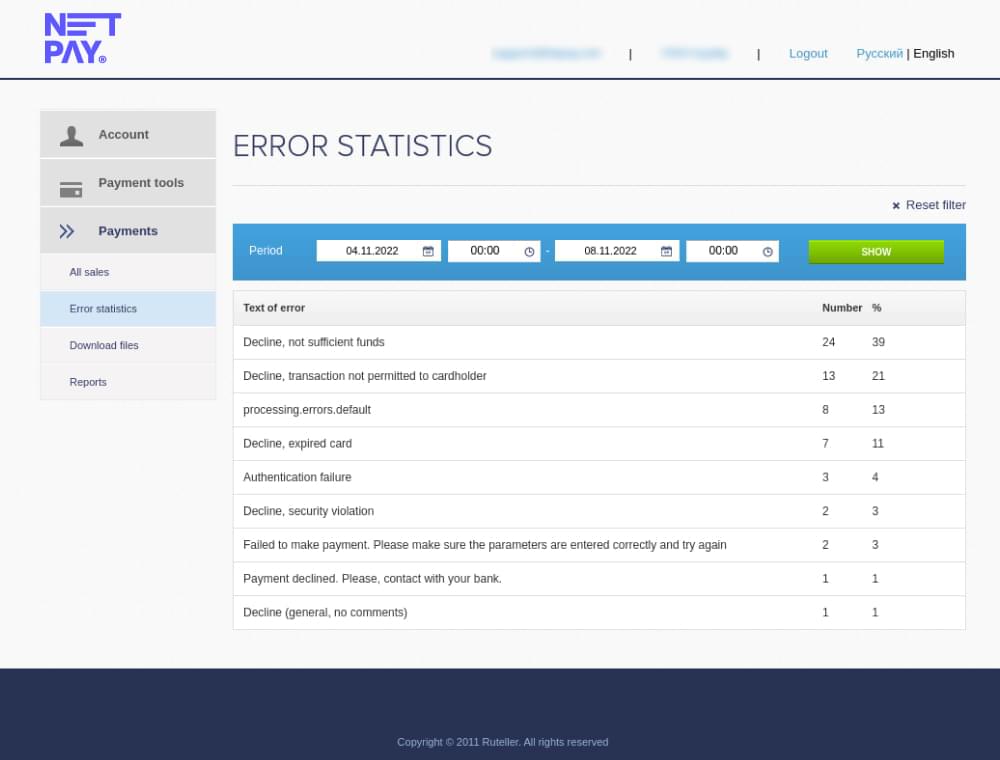Switch language to English
This screenshot has height=760, width=1000.
(934, 54)
